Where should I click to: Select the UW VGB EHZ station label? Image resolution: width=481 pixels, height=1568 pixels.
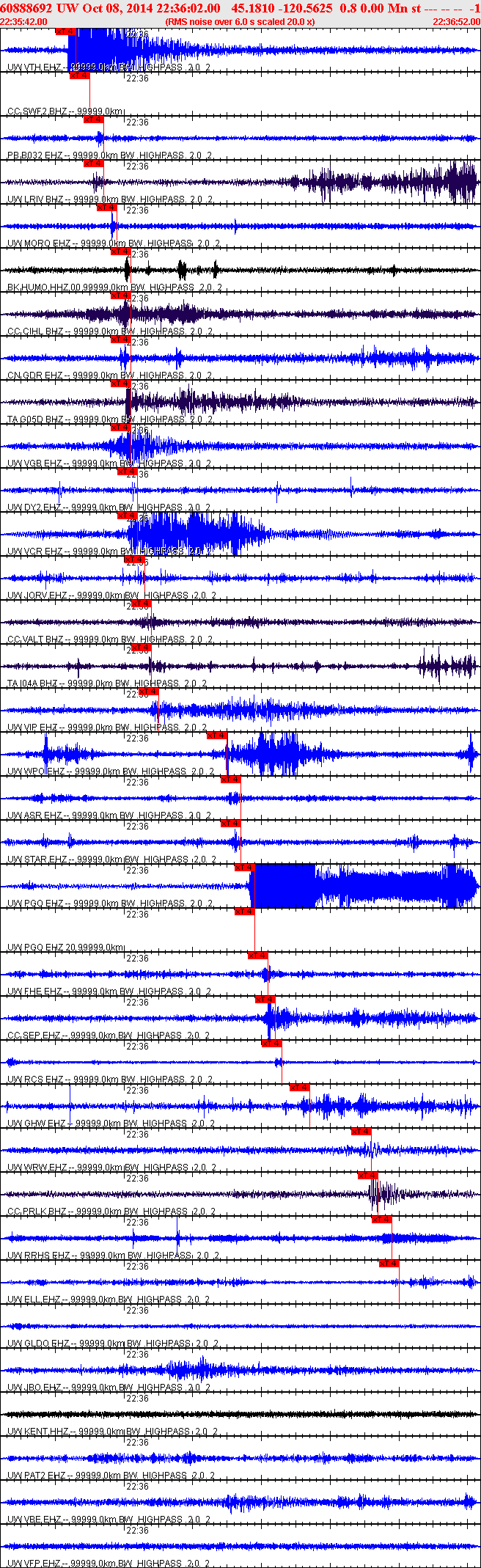(x=110, y=464)
